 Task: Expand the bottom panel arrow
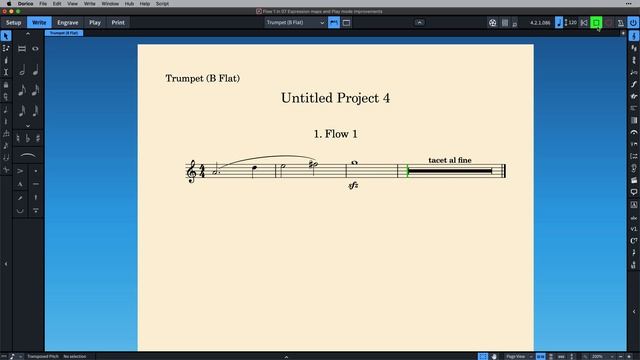286,357
